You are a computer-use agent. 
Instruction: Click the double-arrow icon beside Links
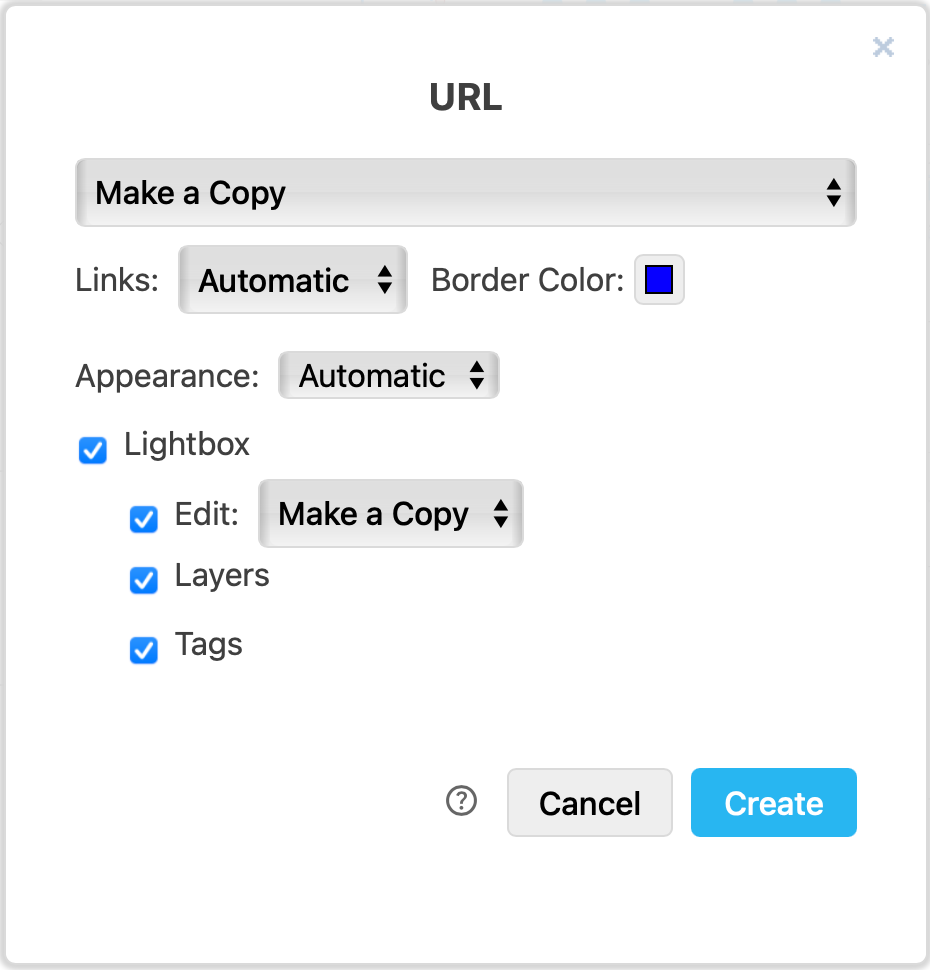click(x=385, y=280)
